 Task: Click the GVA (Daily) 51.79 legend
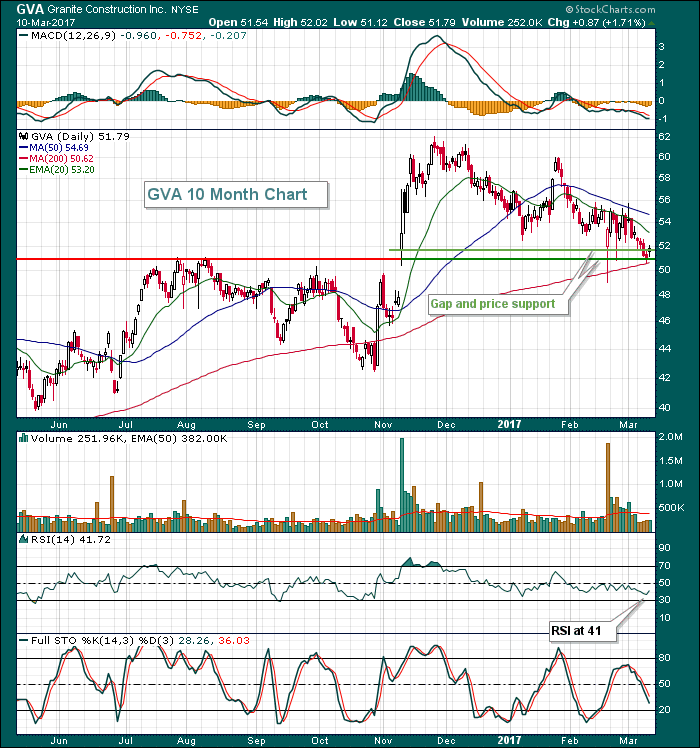80,136
